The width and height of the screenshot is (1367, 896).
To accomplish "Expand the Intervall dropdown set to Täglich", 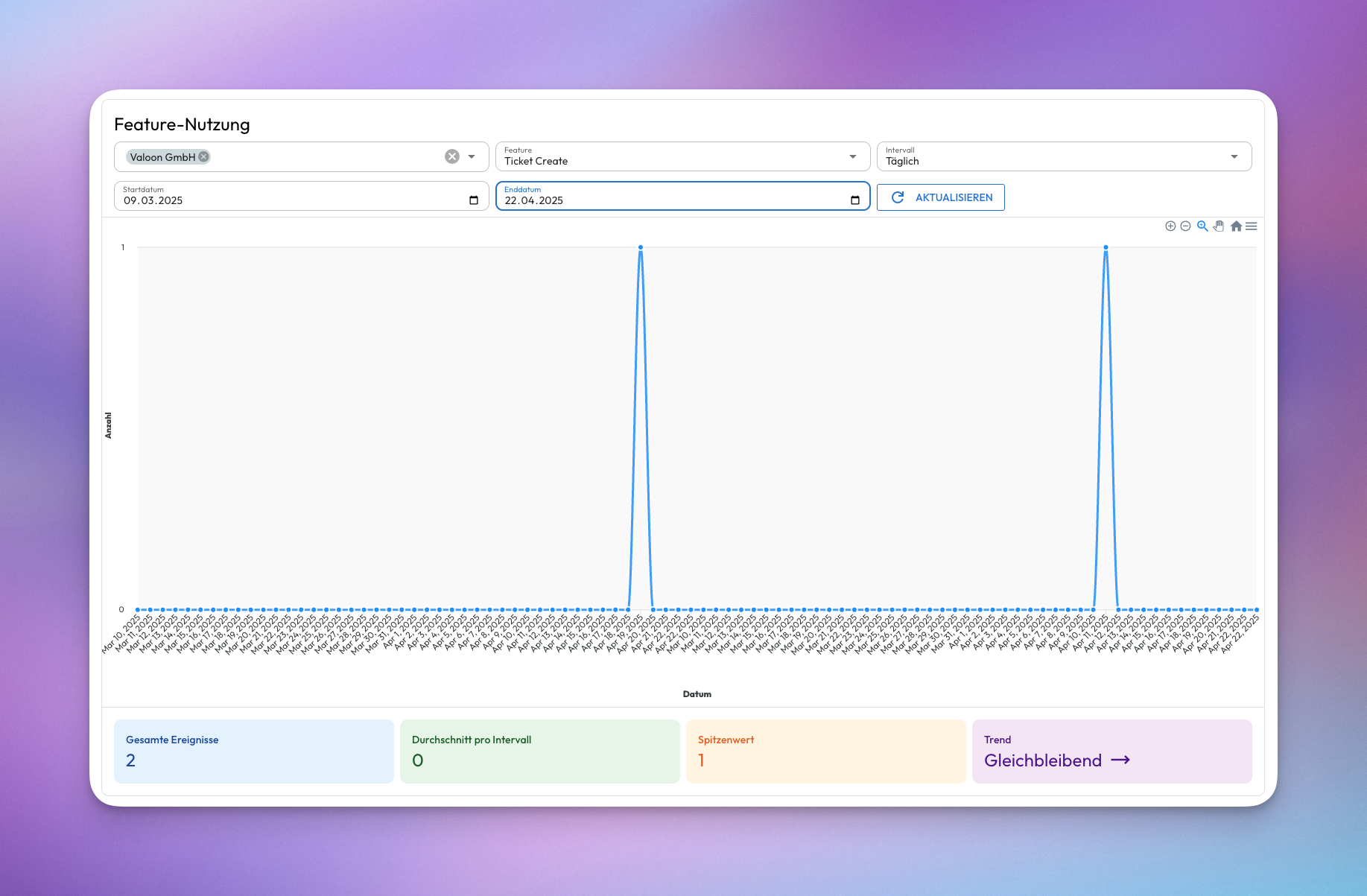I will click(1236, 156).
